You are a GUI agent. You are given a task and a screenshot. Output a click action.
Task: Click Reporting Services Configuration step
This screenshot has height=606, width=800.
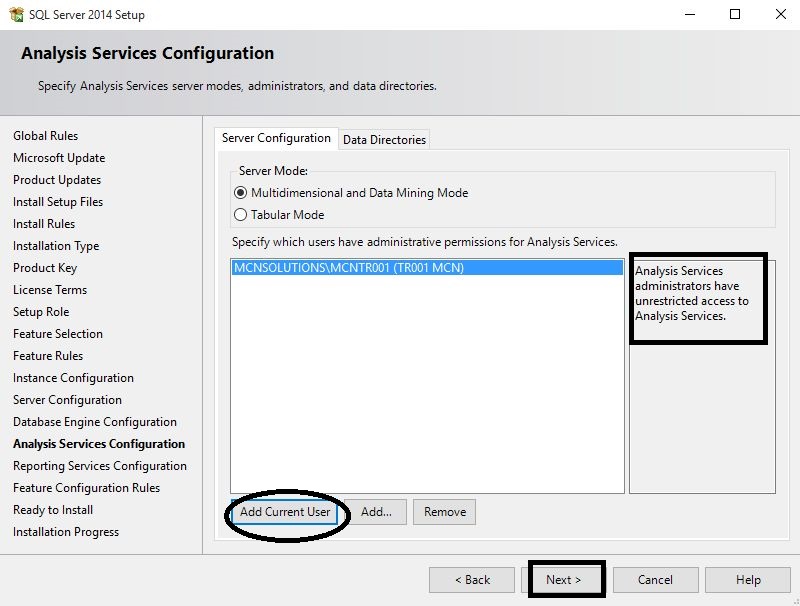click(100, 466)
